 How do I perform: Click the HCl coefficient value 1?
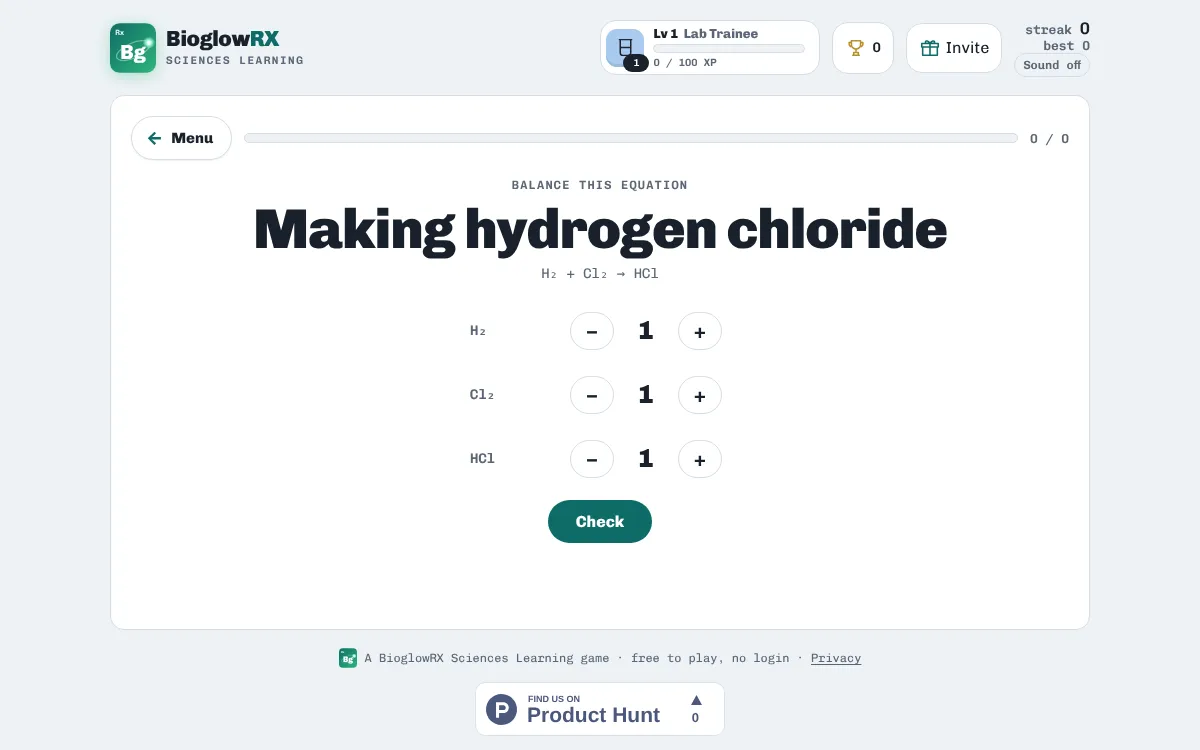pyautogui.click(x=646, y=459)
